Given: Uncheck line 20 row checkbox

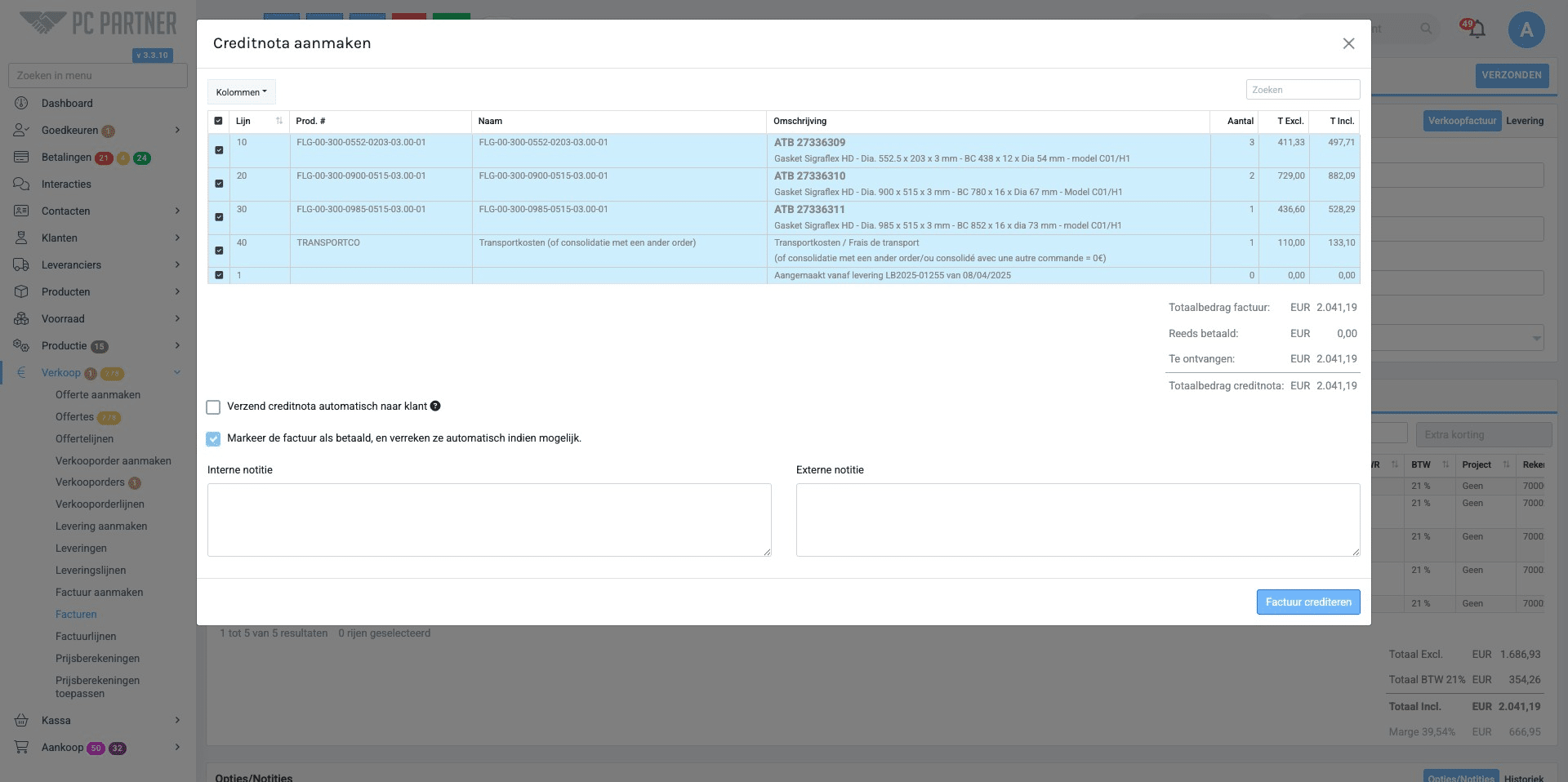Looking at the screenshot, I should 219,184.
